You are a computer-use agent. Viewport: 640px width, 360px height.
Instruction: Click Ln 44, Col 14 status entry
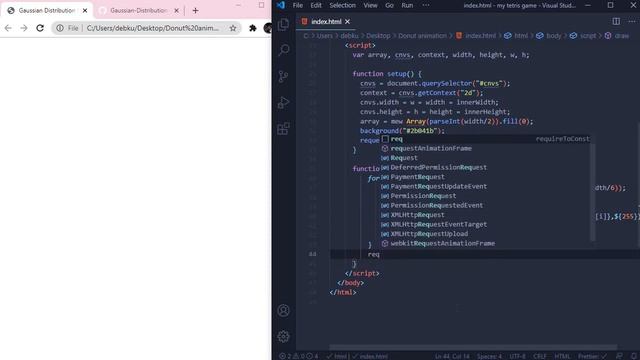click(452, 356)
